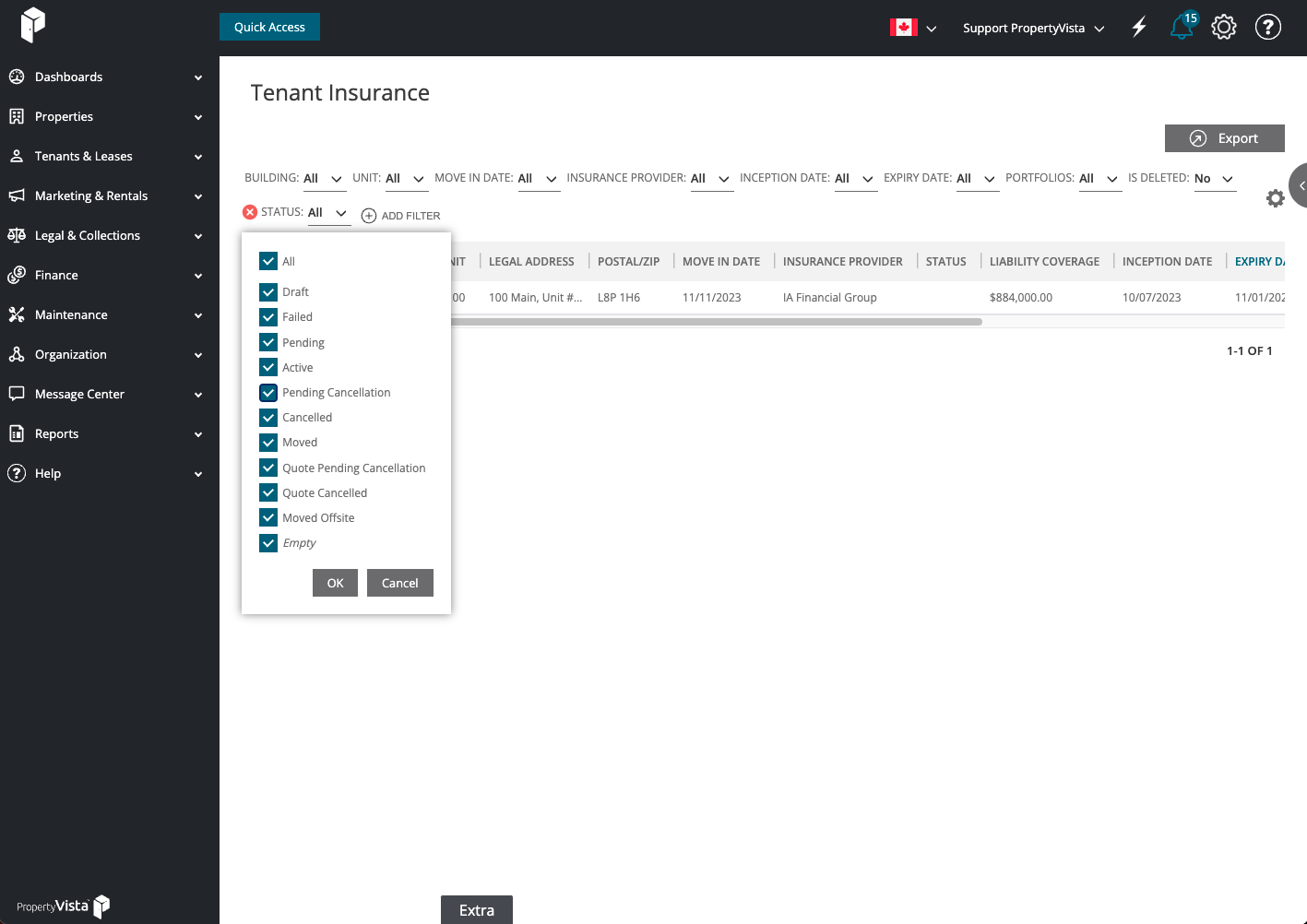Sort by Expiry Date column header
Screen dimensions: 1307x924
pos(1259,262)
